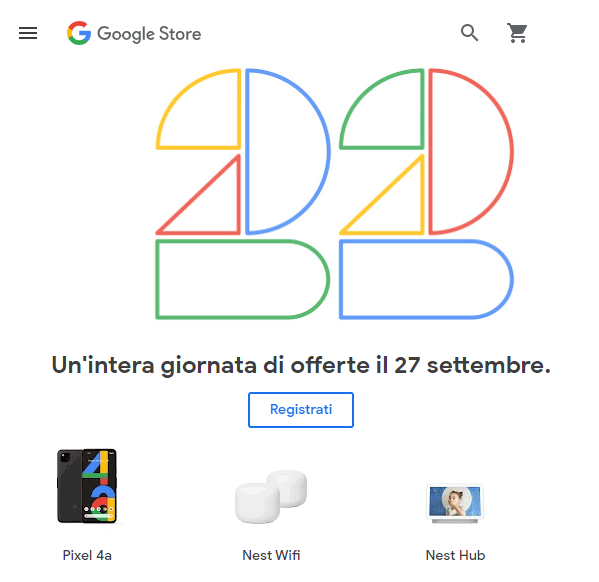Click the Google Store wordmark text

(x=149, y=34)
